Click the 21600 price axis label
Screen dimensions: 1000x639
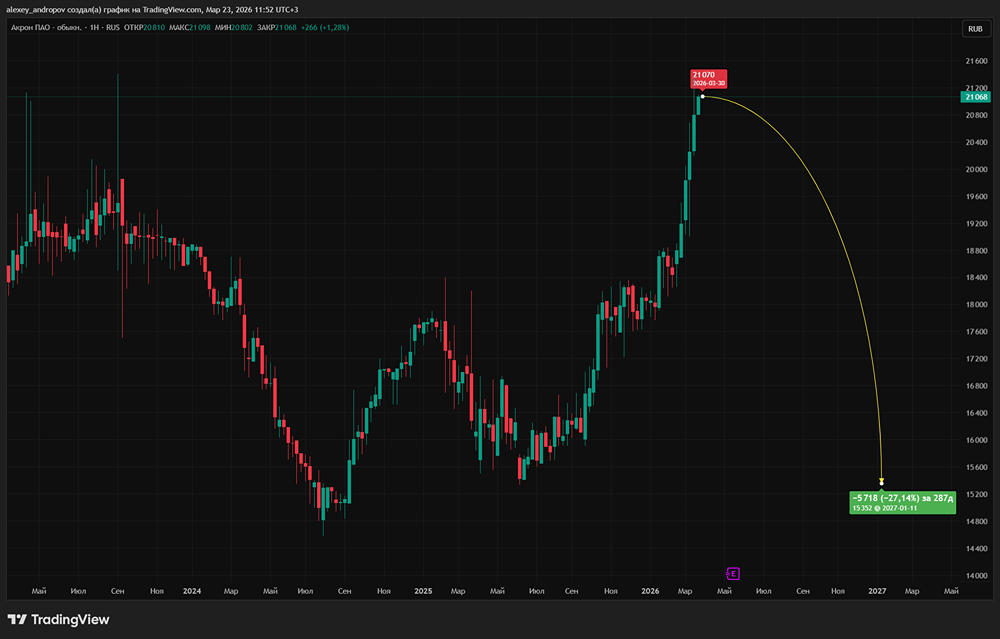976,61
